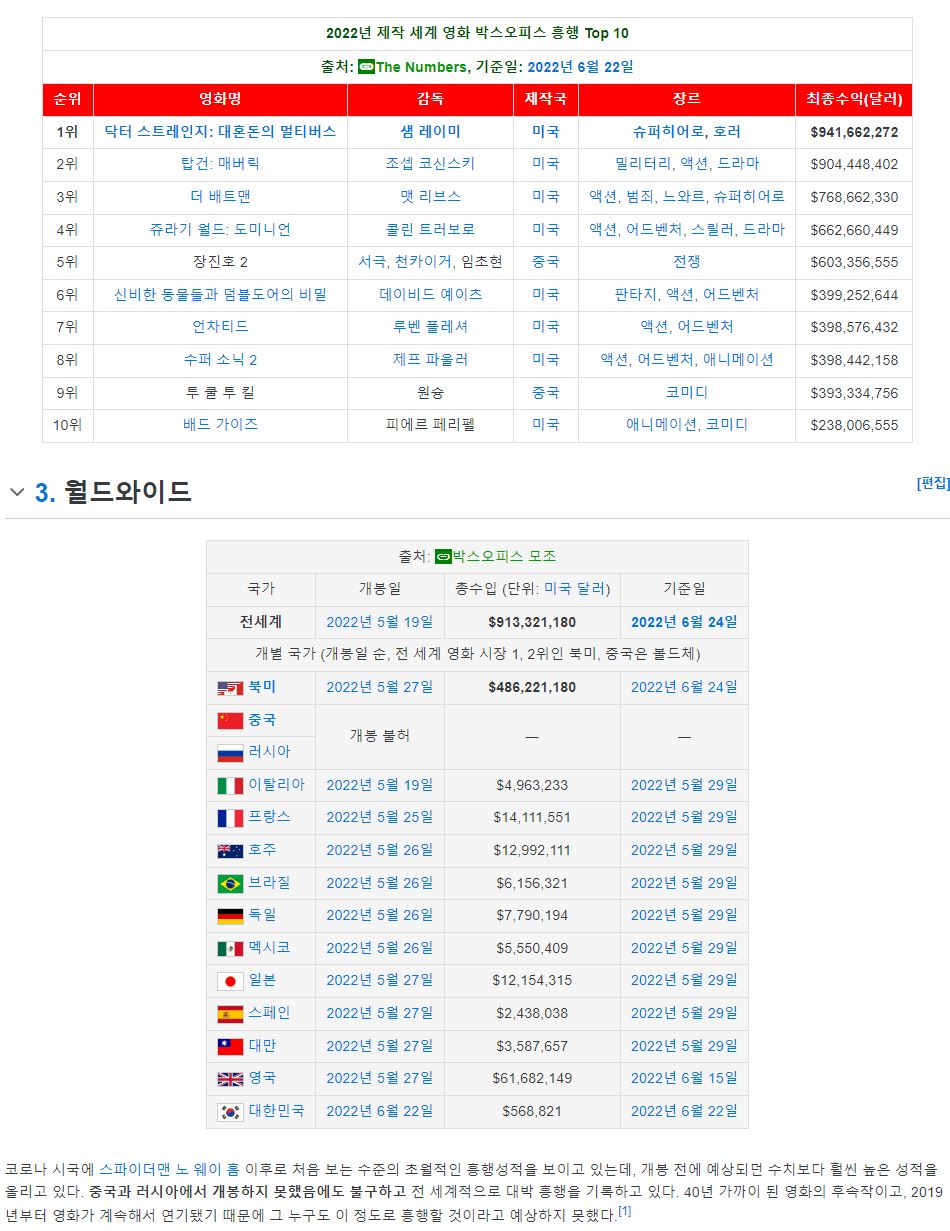
Task: Click the United Kingdom flag icon
Action: [230, 1079]
